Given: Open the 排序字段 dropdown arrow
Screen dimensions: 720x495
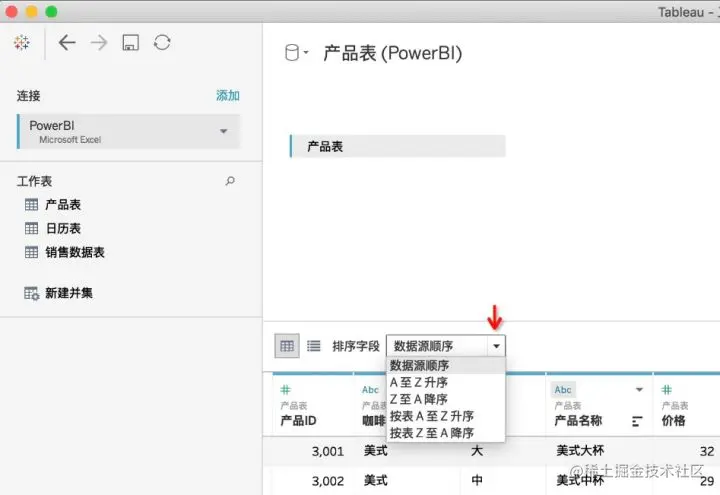Looking at the screenshot, I should pos(496,346).
